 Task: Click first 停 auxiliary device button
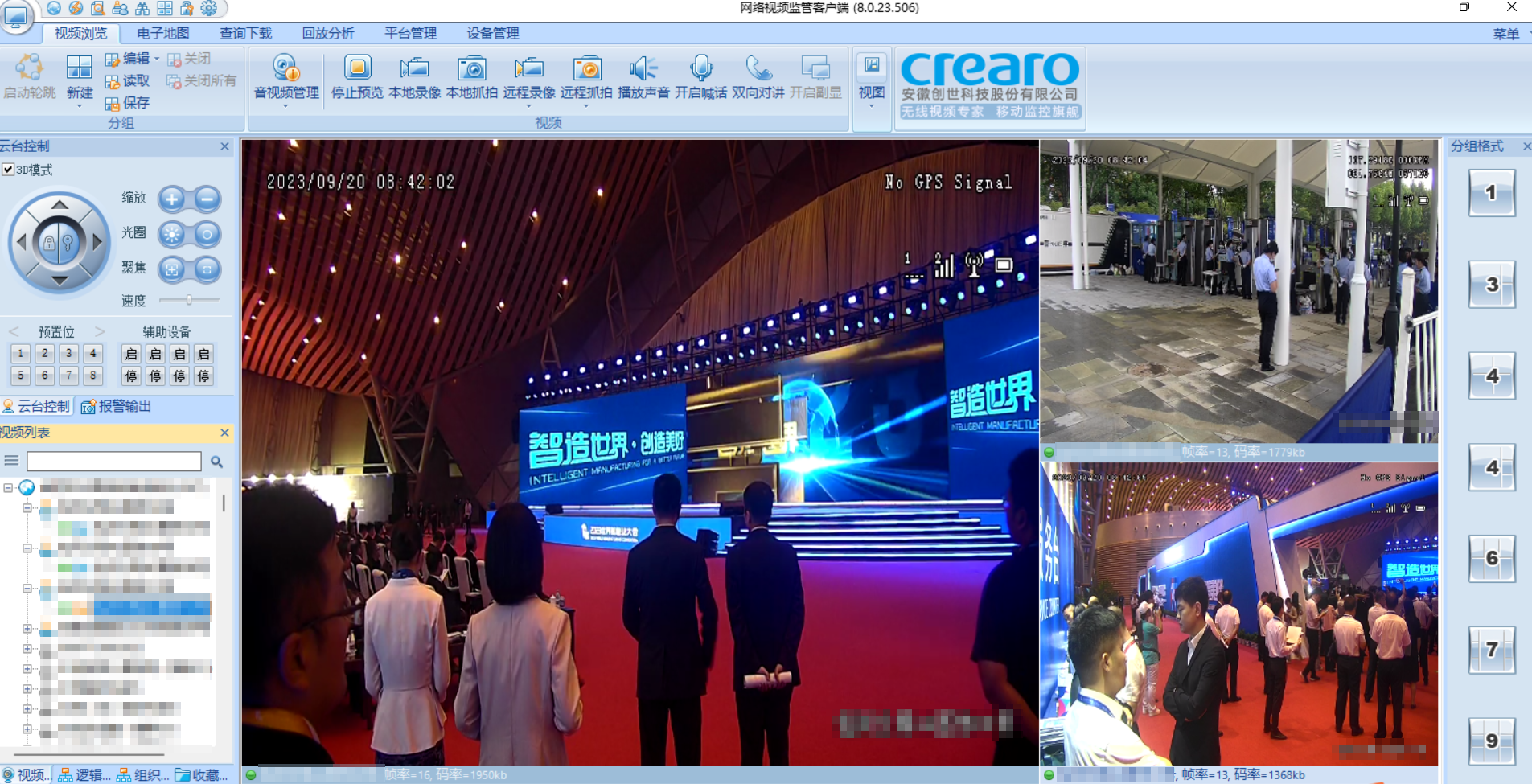[x=131, y=376]
